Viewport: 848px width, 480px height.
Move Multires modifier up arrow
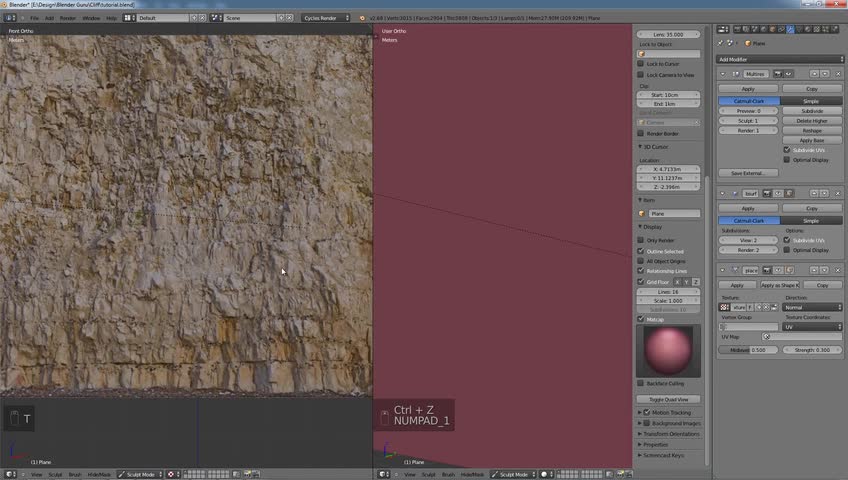(x=814, y=74)
